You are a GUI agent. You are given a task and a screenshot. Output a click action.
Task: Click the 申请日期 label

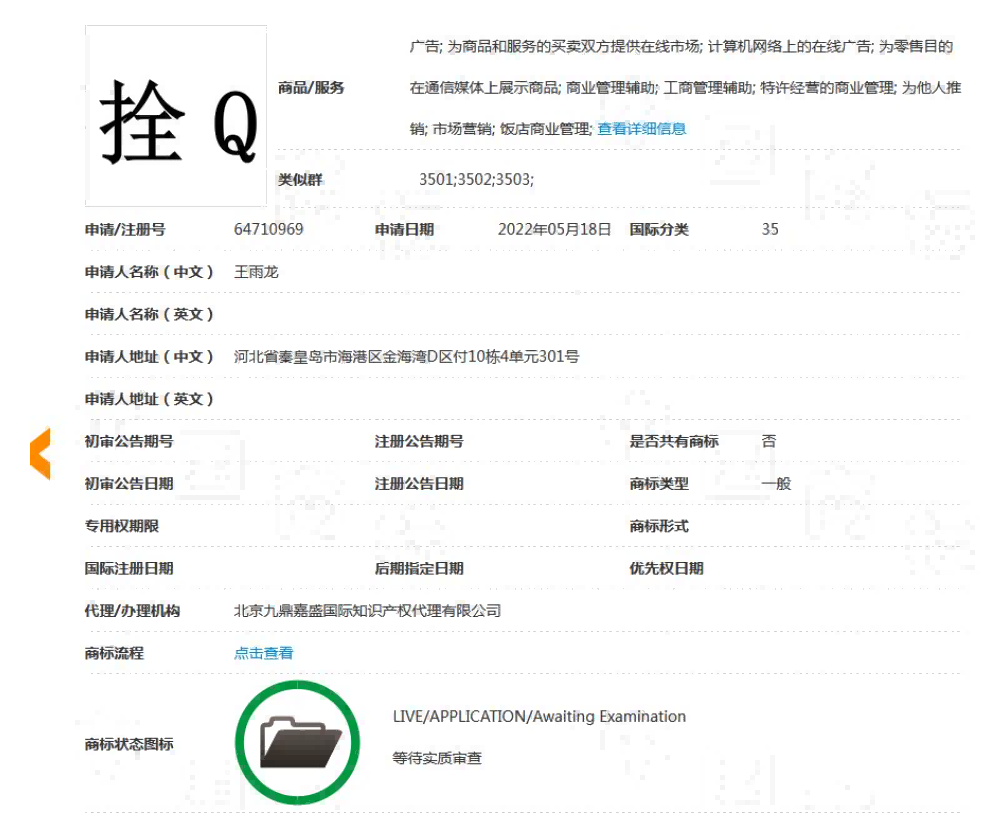tap(404, 230)
